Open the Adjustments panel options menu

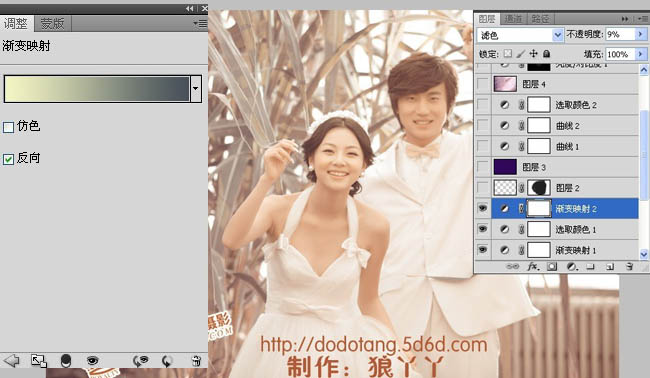[200, 24]
